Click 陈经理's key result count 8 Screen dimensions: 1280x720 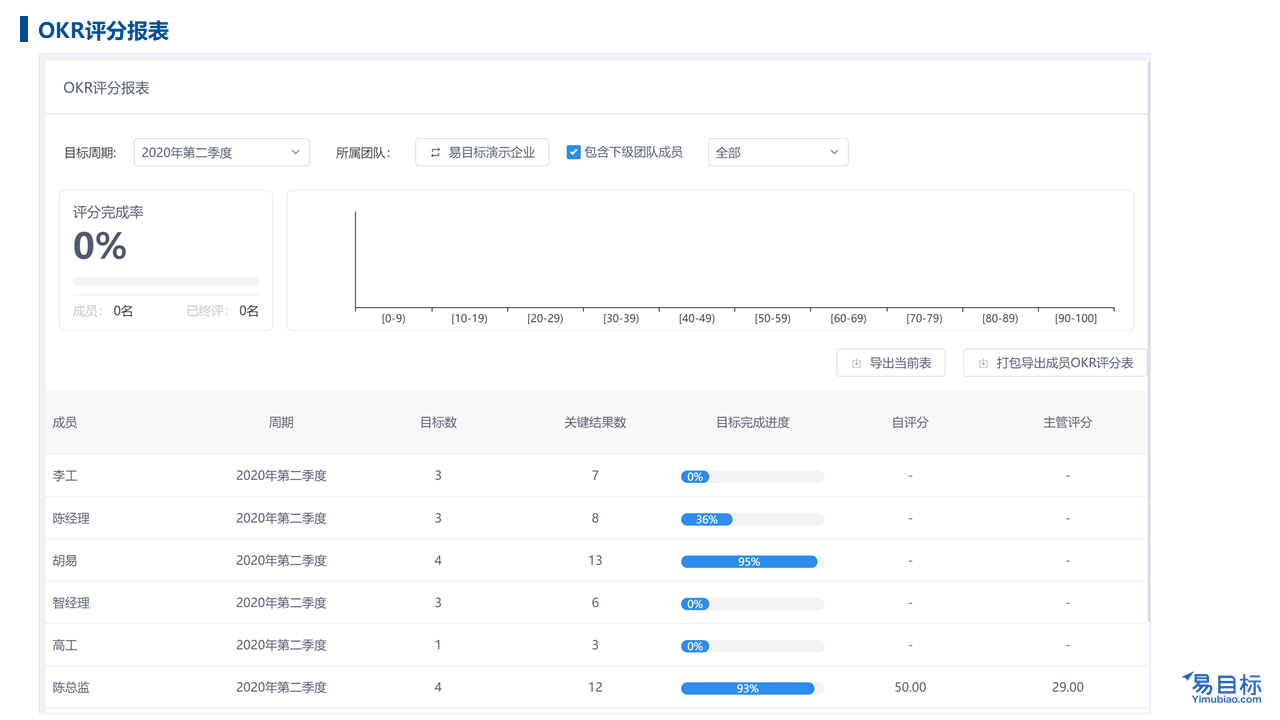coord(595,518)
